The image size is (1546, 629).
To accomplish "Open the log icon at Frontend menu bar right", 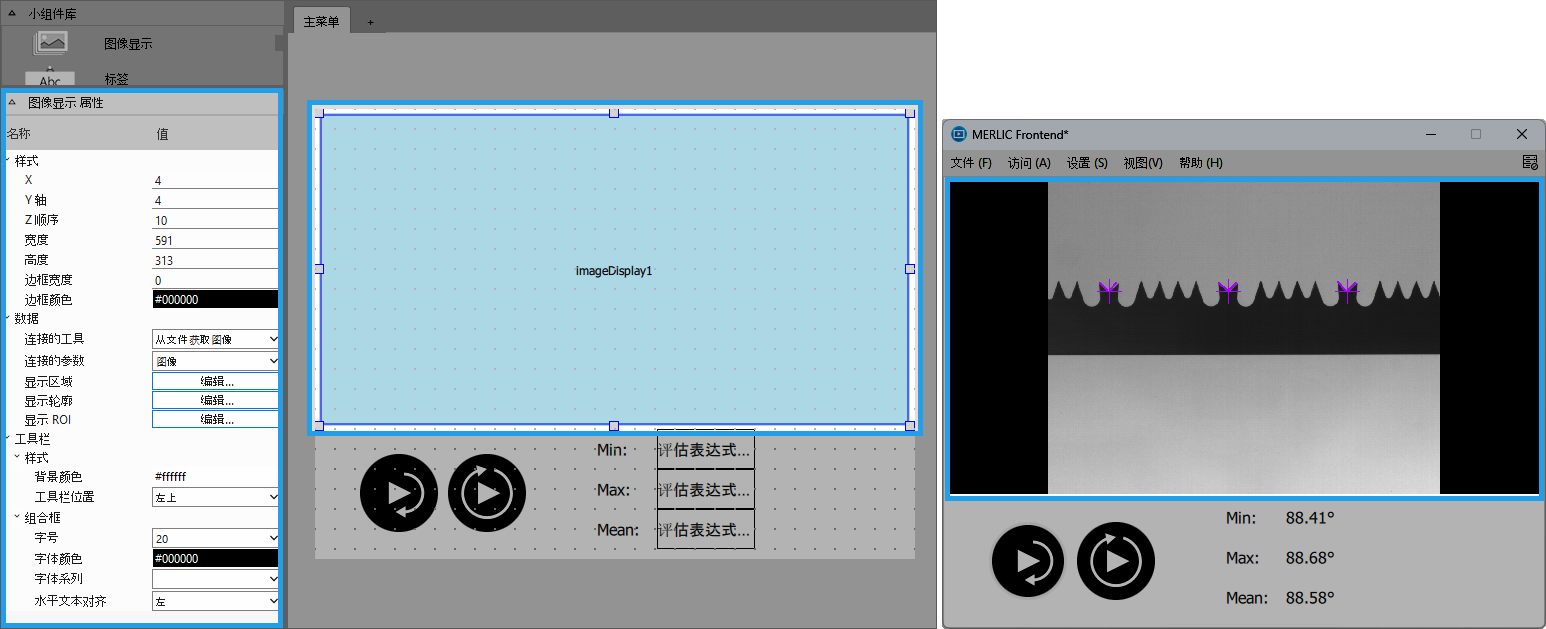I will 1529,162.
